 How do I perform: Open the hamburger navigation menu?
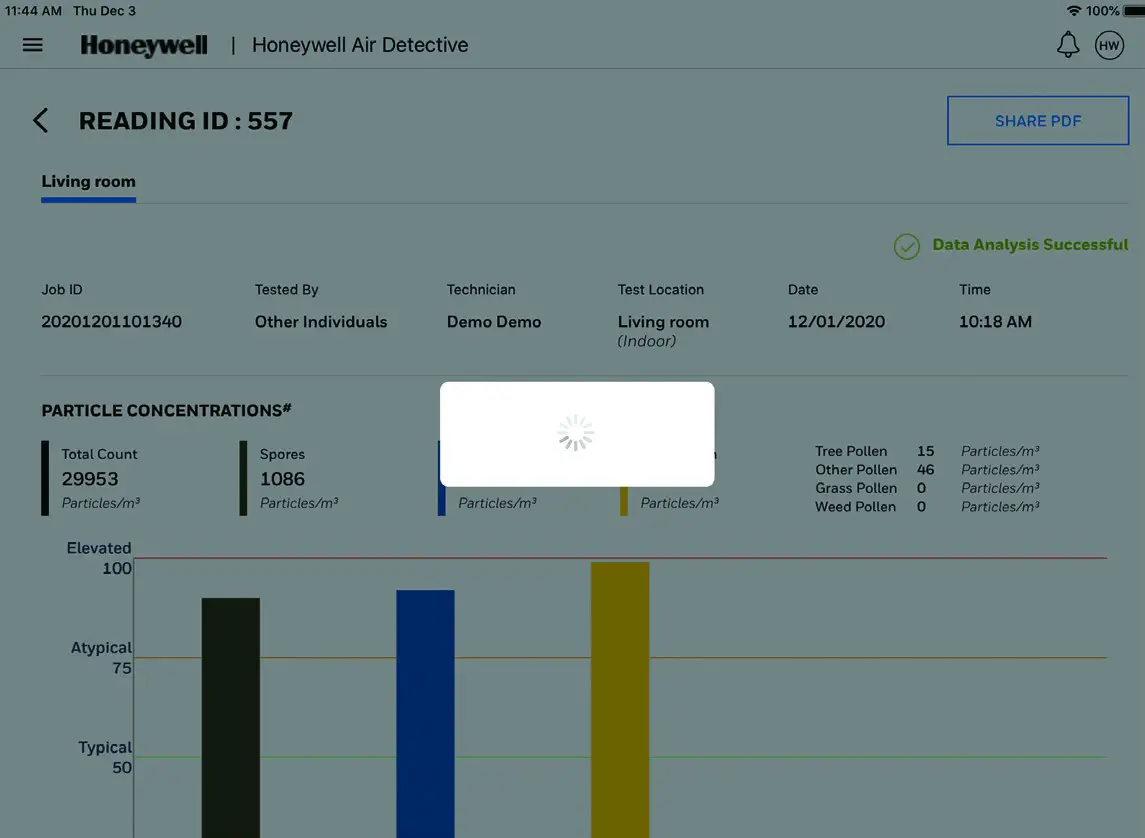[x=32, y=43]
